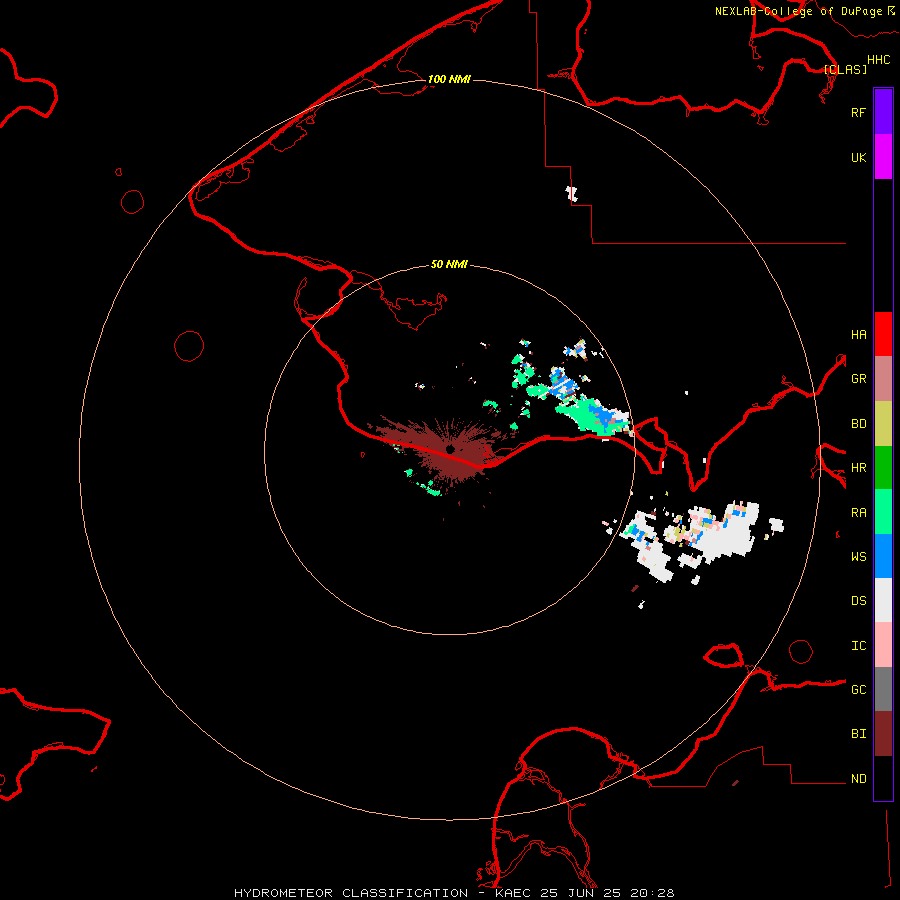The height and width of the screenshot is (900, 900).
Task: Click the '100 NMI' range ring label
Action: (449, 79)
